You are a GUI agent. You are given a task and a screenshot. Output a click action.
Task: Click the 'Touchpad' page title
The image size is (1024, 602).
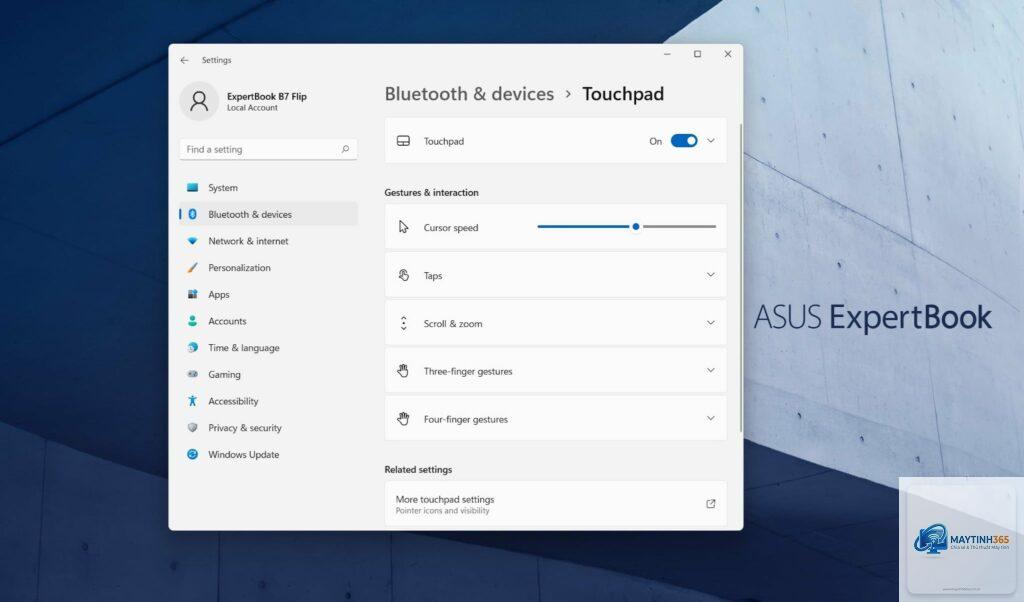pyautogui.click(x=623, y=94)
